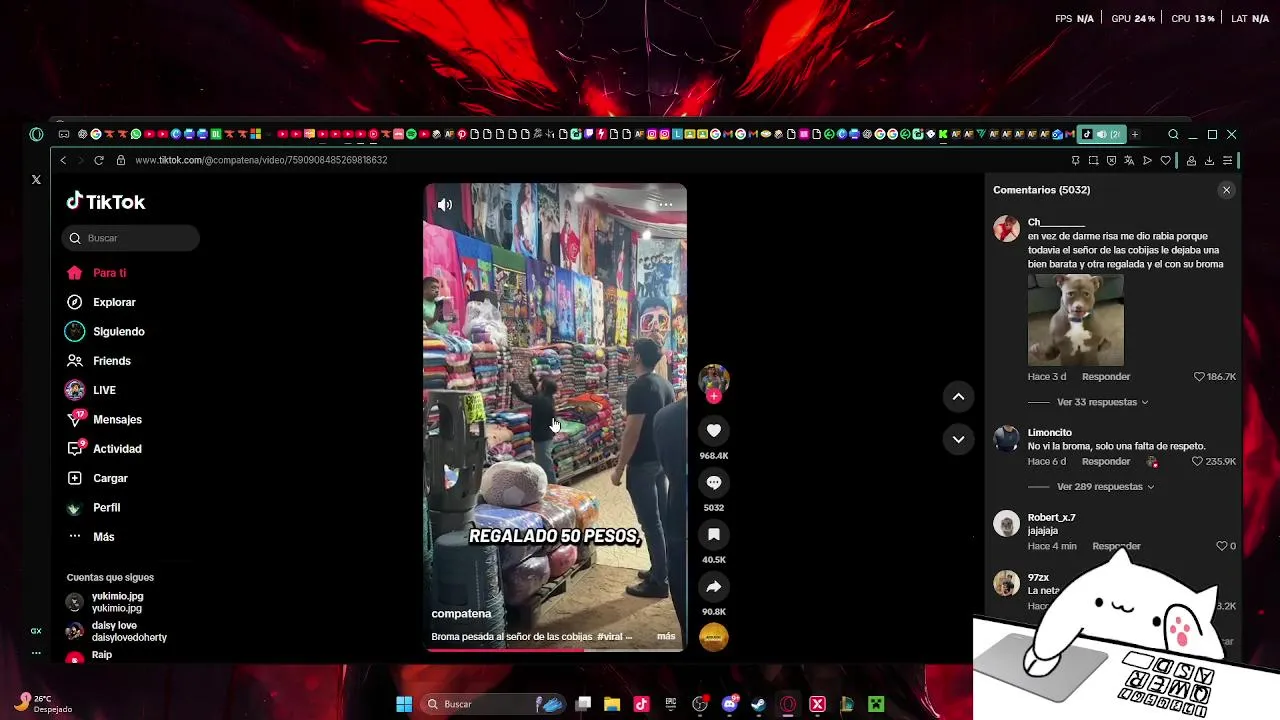Click the compatena username on video
This screenshot has height=720, width=1280.
(461, 614)
